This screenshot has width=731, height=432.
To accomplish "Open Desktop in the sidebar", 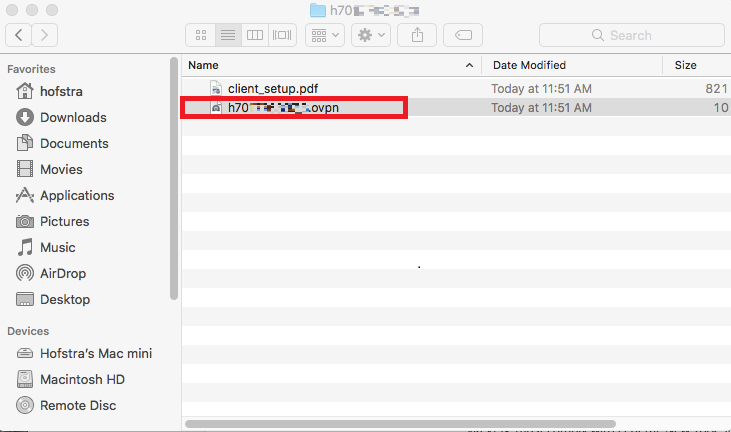I will (65, 300).
